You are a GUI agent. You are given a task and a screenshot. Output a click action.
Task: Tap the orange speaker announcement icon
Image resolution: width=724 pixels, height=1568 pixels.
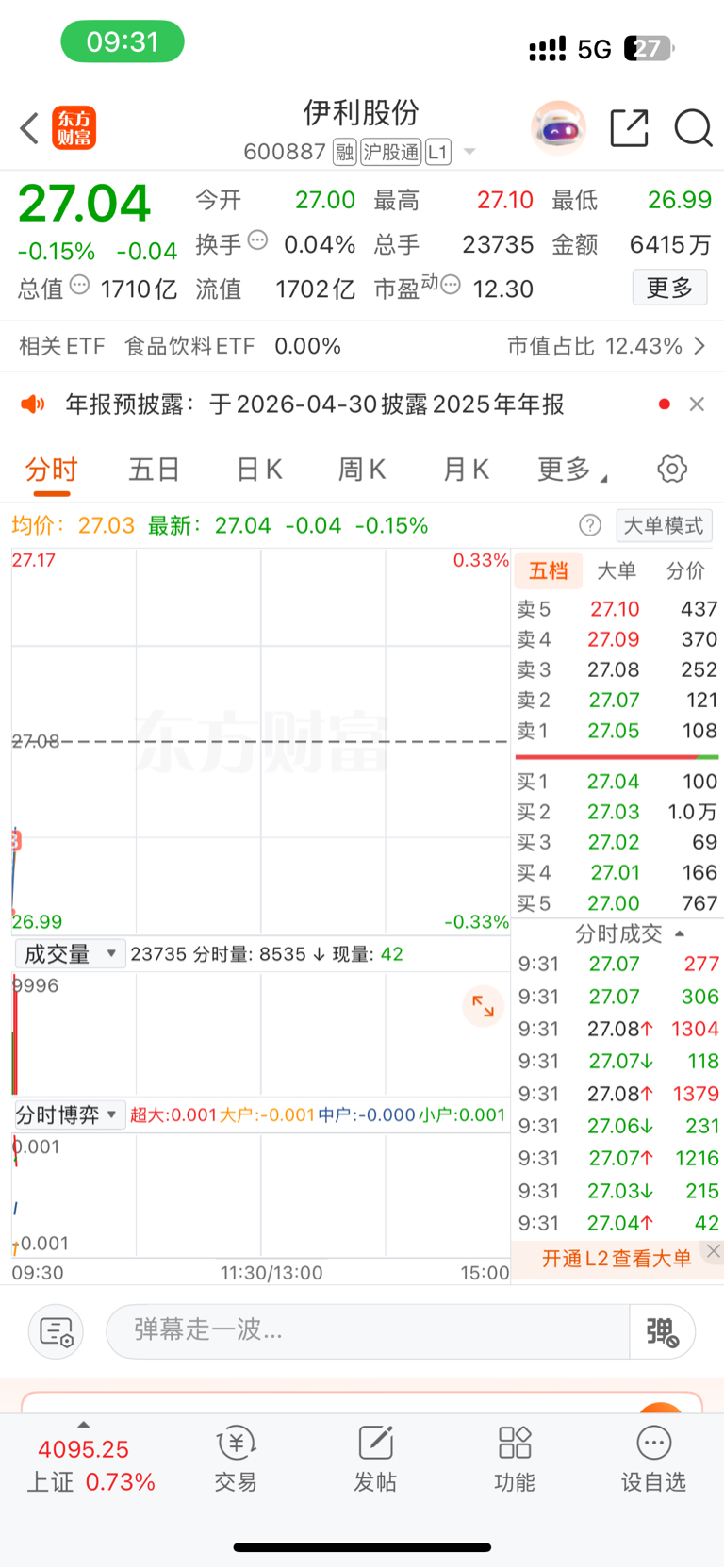(x=33, y=404)
